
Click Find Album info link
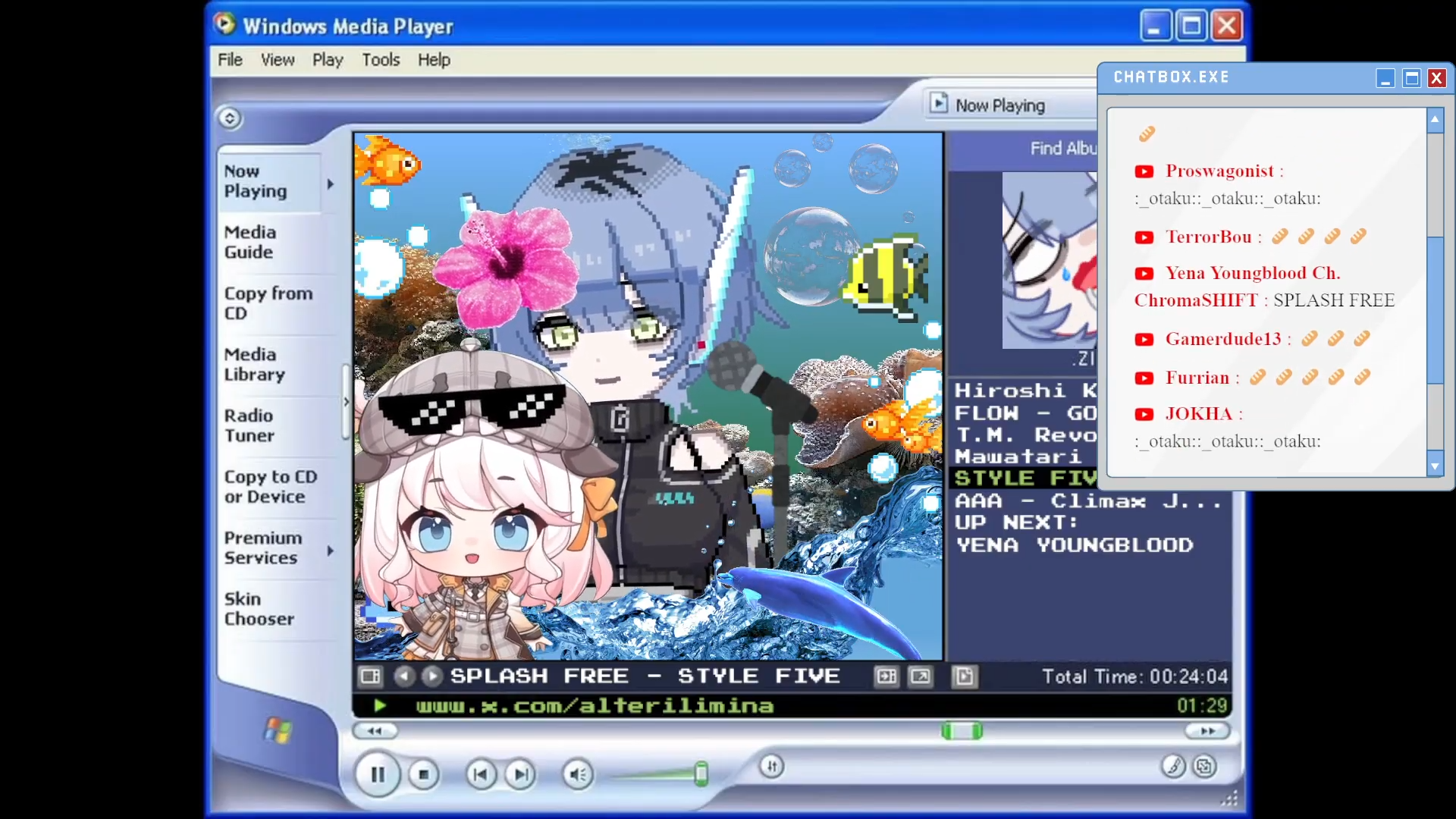[1062, 149]
